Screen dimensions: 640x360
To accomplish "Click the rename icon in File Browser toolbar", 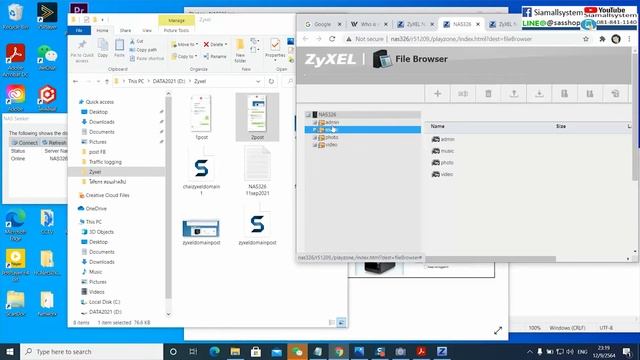I will pyautogui.click(x=463, y=94).
